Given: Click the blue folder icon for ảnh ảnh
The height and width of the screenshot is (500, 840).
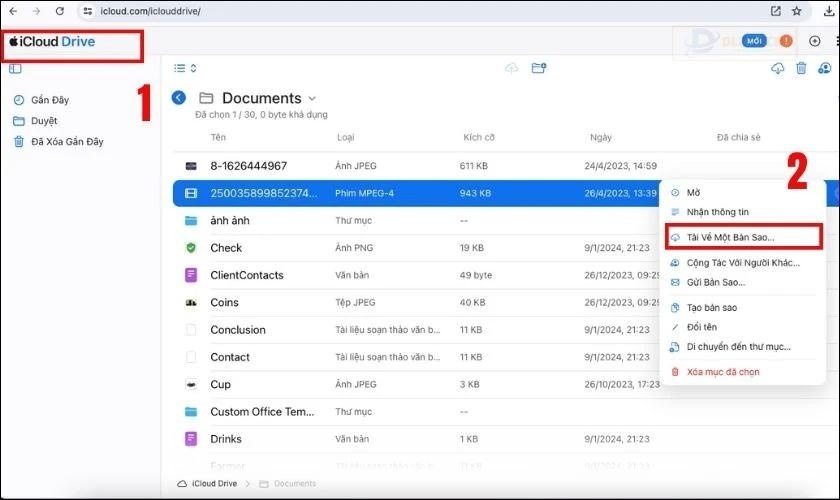Looking at the screenshot, I should [x=191, y=220].
